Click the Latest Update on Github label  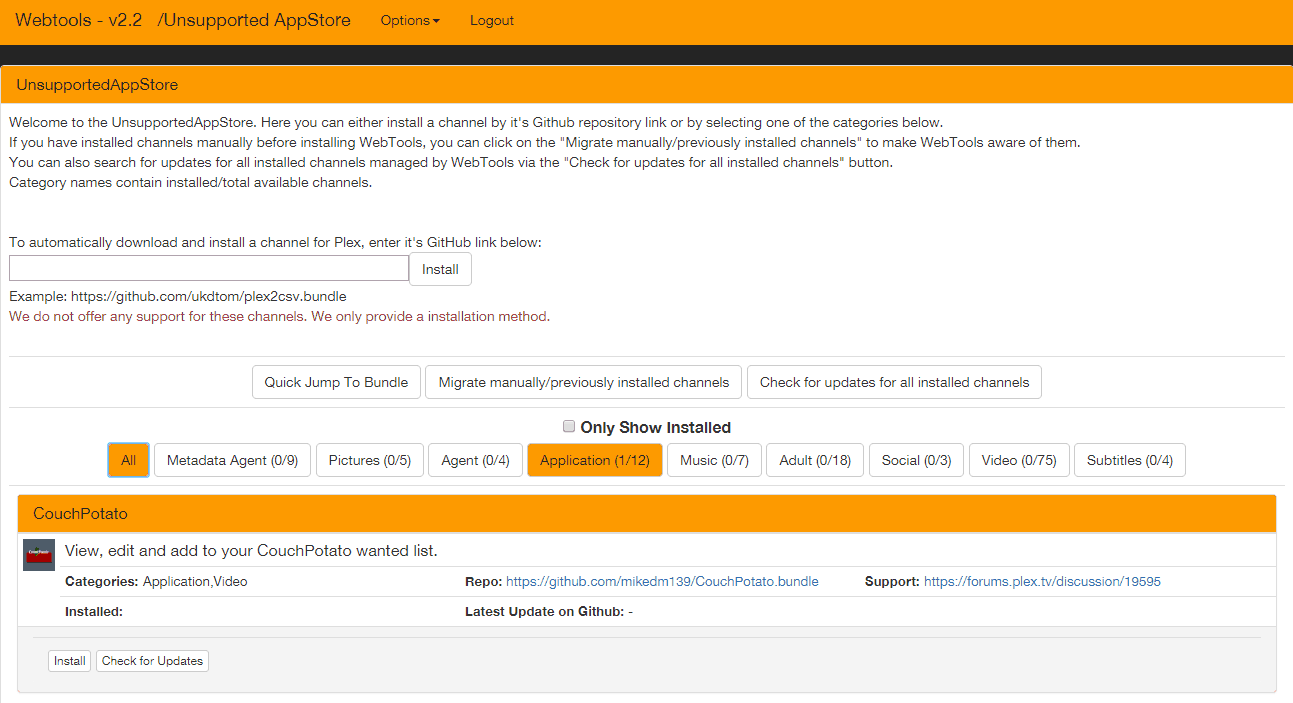click(544, 611)
